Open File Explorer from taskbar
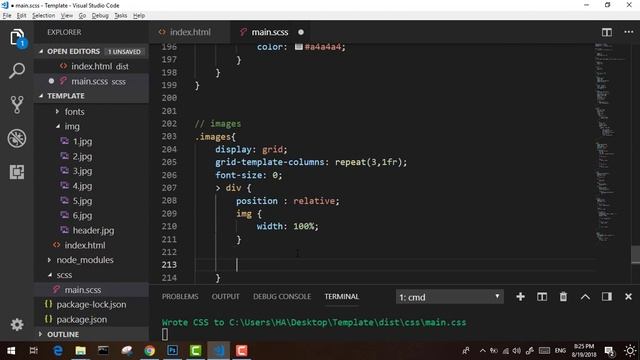 80,351
